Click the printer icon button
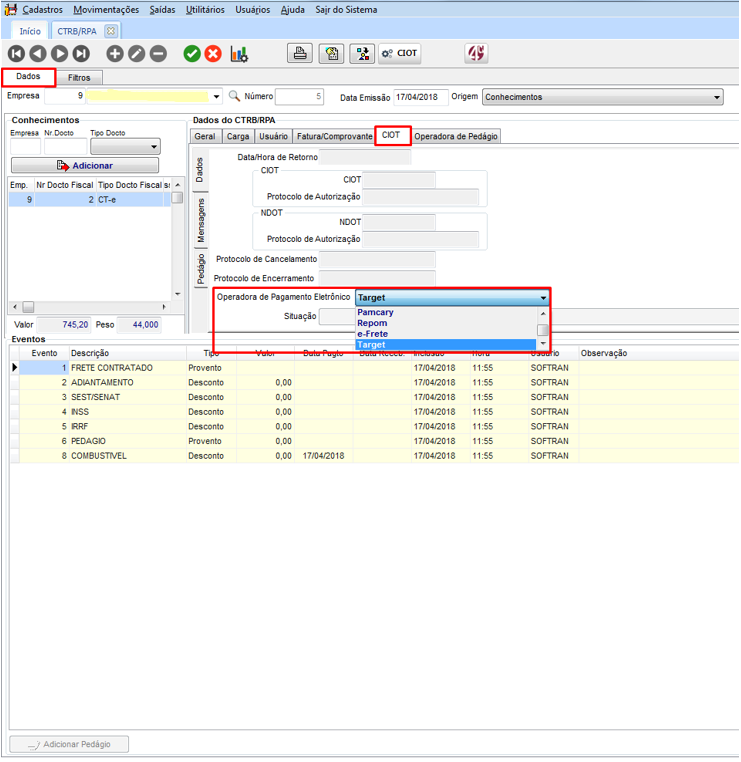 [300, 53]
